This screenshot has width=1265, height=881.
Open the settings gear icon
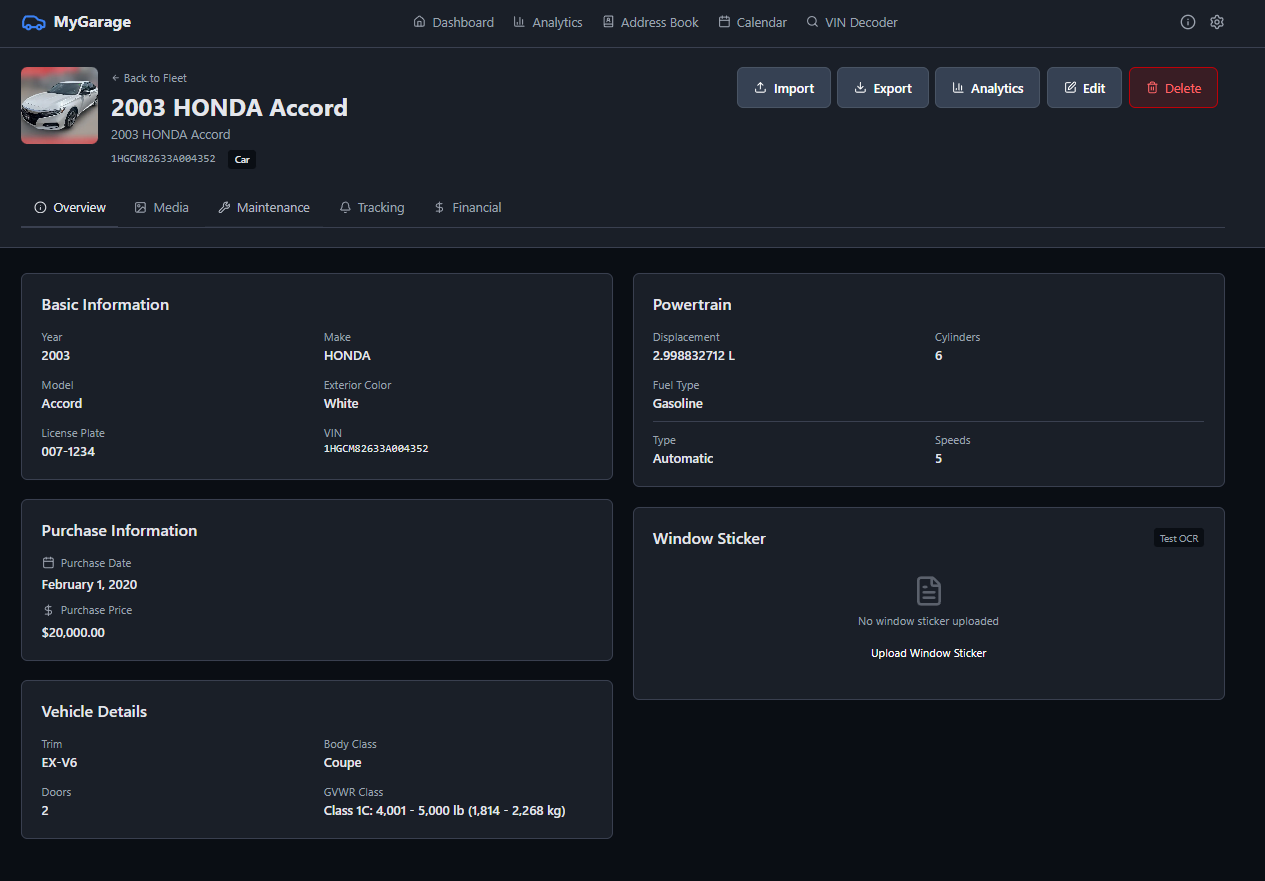click(x=1217, y=22)
